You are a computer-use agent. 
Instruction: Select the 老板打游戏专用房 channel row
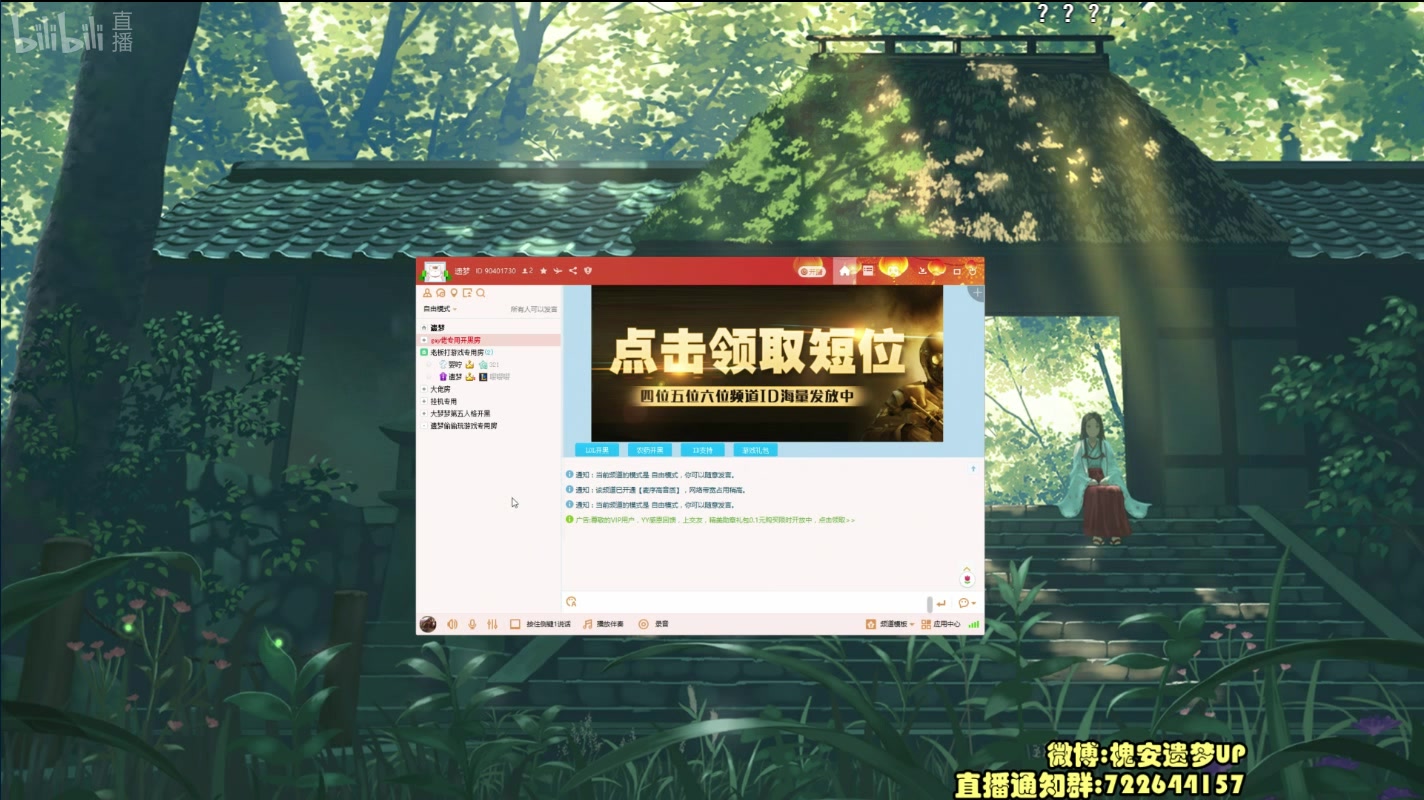pyautogui.click(x=489, y=353)
